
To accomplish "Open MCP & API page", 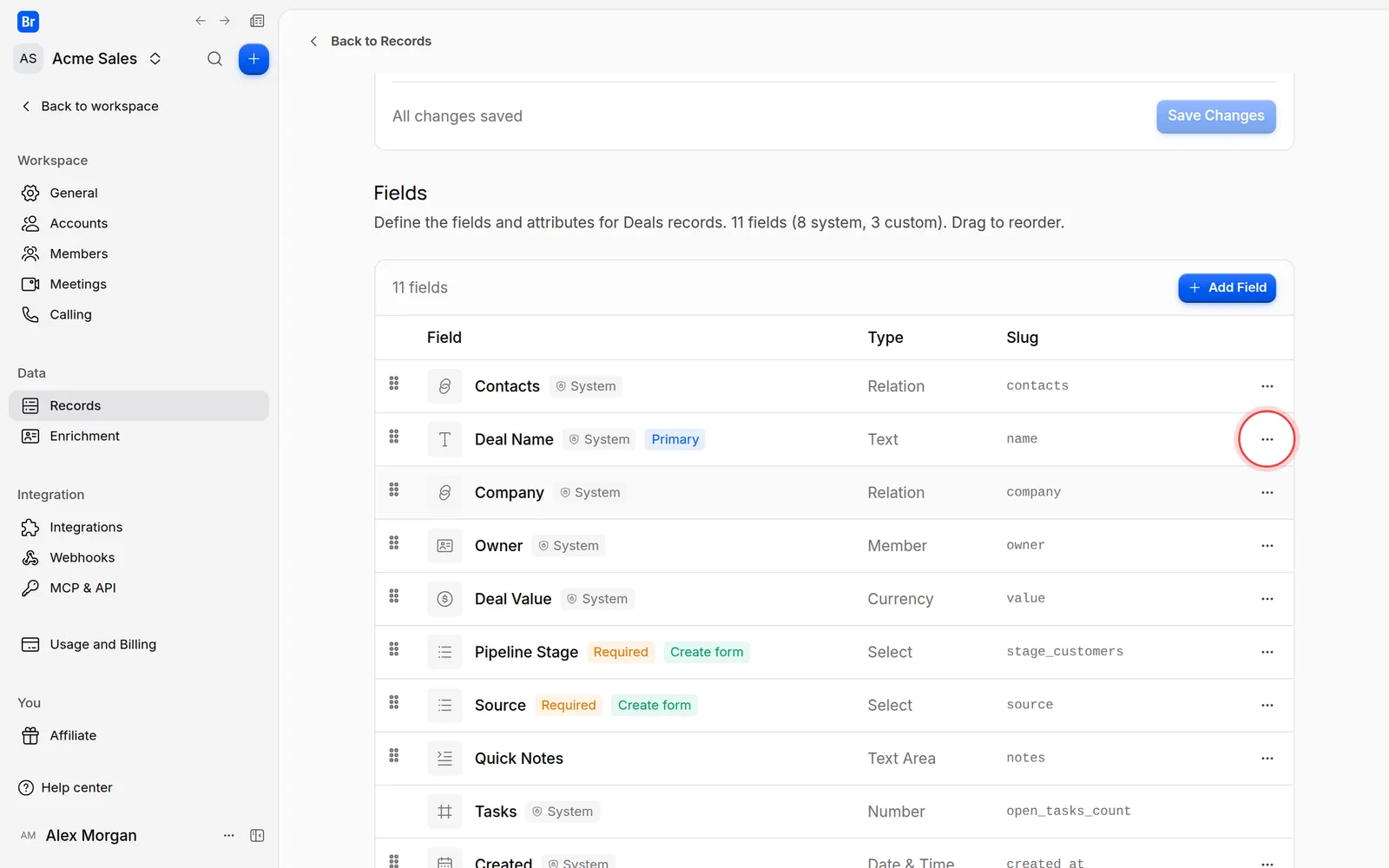I will coord(139,588).
